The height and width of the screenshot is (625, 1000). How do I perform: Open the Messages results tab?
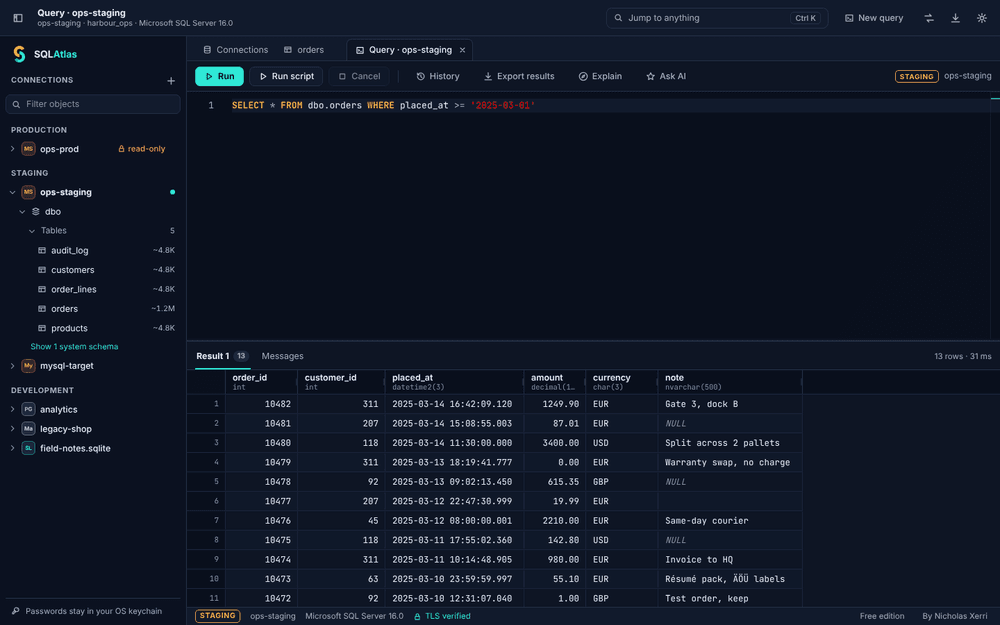click(x=283, y=356)
